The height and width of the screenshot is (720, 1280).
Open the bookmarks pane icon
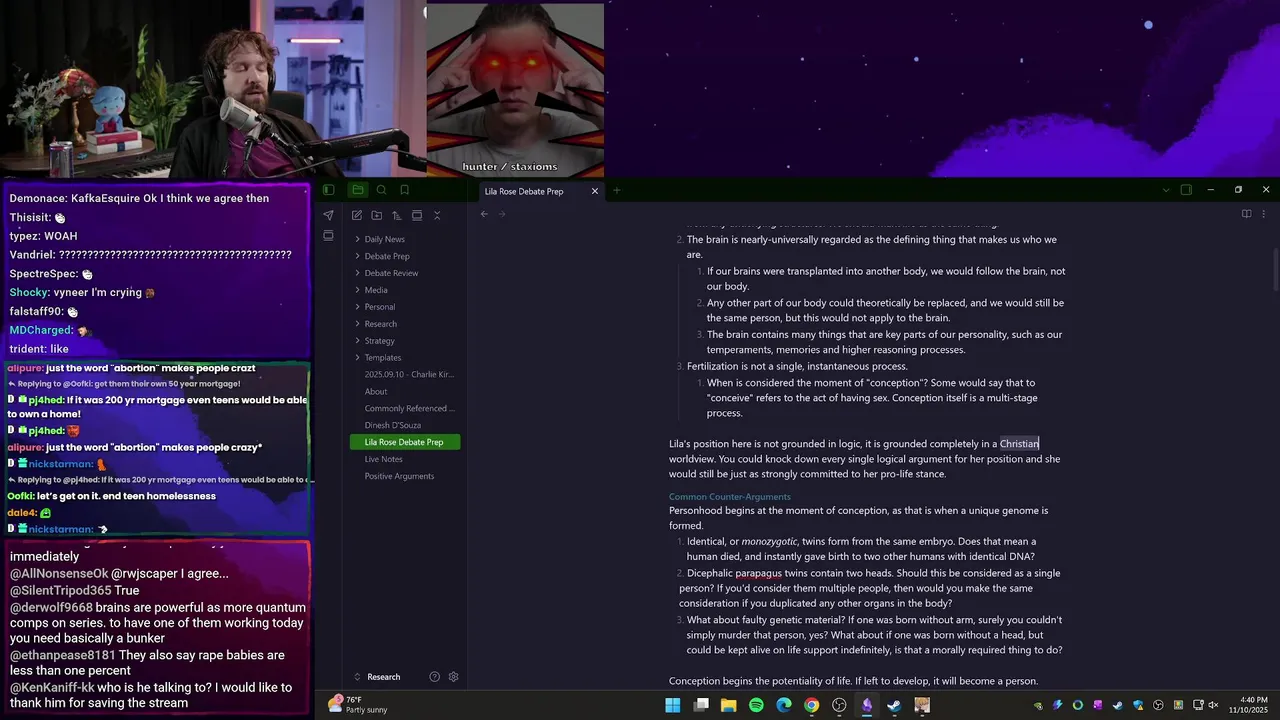pyautogui.click(x=404, y=190)
